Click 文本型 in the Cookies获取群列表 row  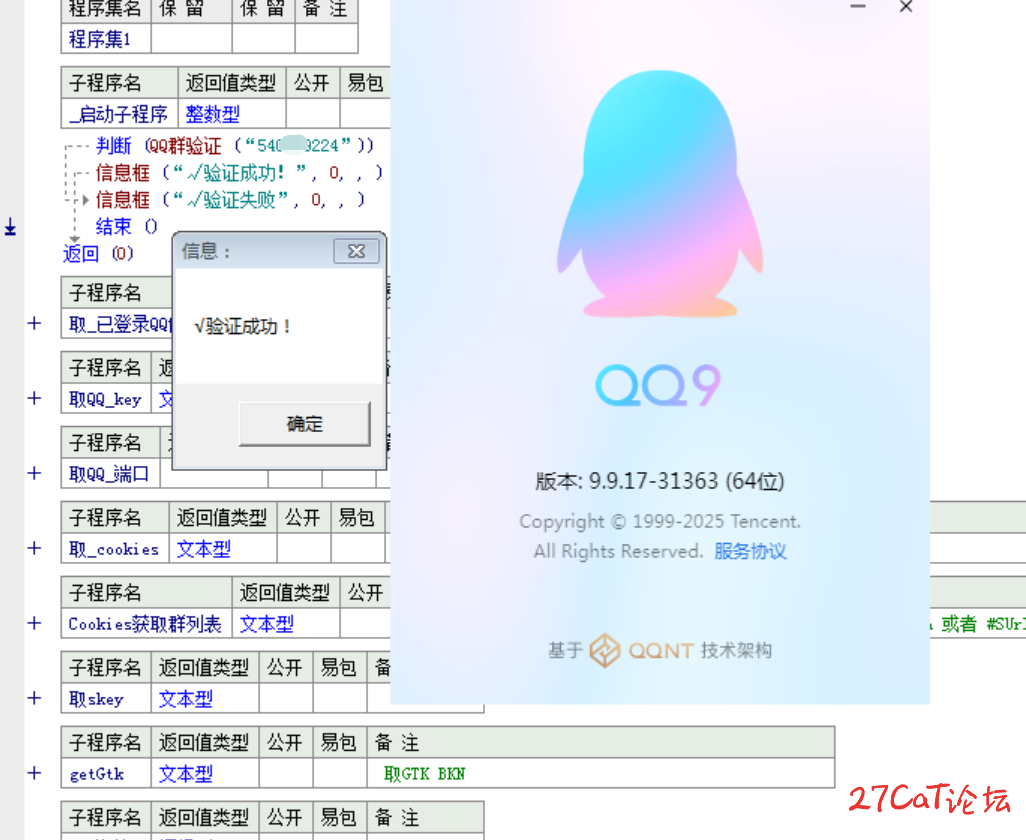click(266, 624)
